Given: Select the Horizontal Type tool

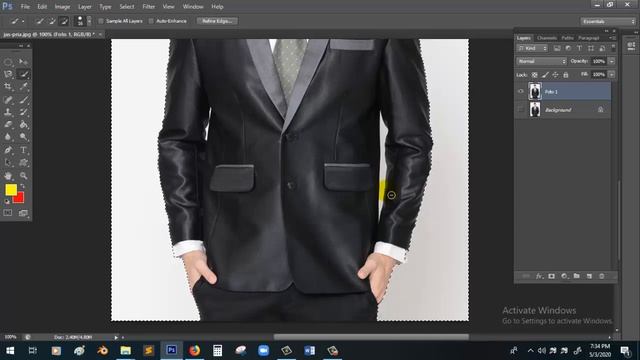Looking at the screenshot, I should point(23,150).
